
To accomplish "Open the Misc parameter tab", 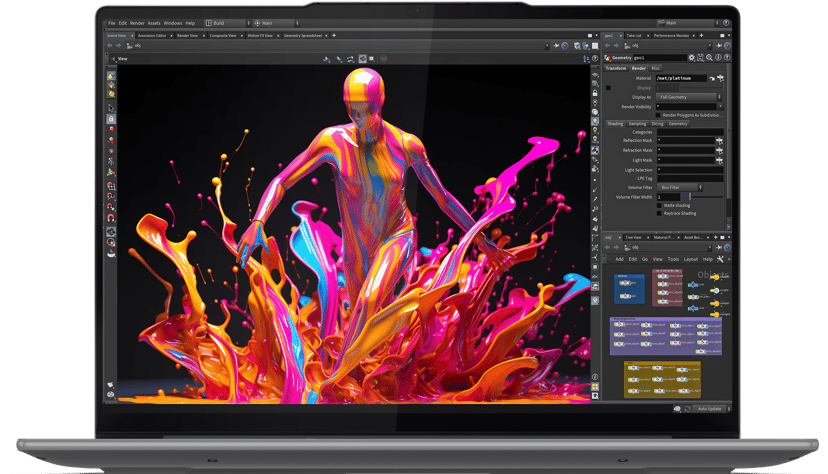I will pos(655,68).
